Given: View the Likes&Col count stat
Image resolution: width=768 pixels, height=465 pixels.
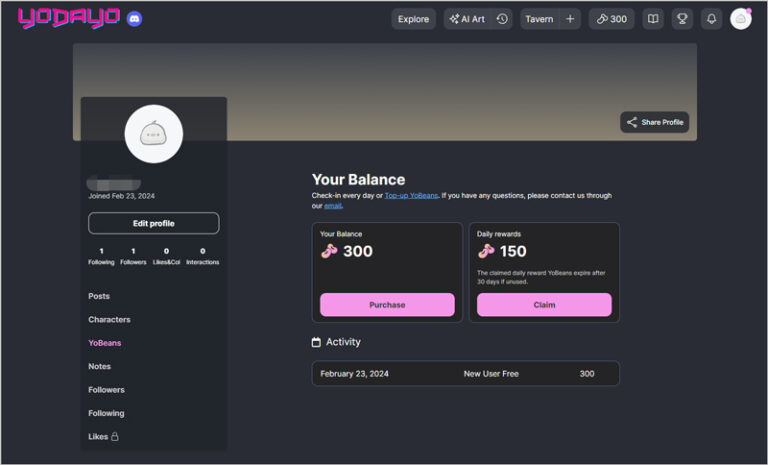Looking at the screenshot, I should point(167,256).
